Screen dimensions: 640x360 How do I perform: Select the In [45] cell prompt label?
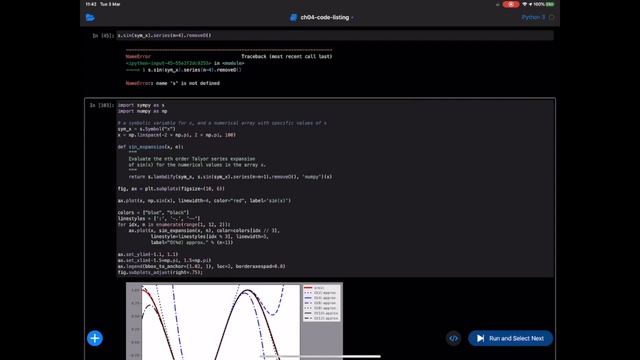[x=103, y=36]
